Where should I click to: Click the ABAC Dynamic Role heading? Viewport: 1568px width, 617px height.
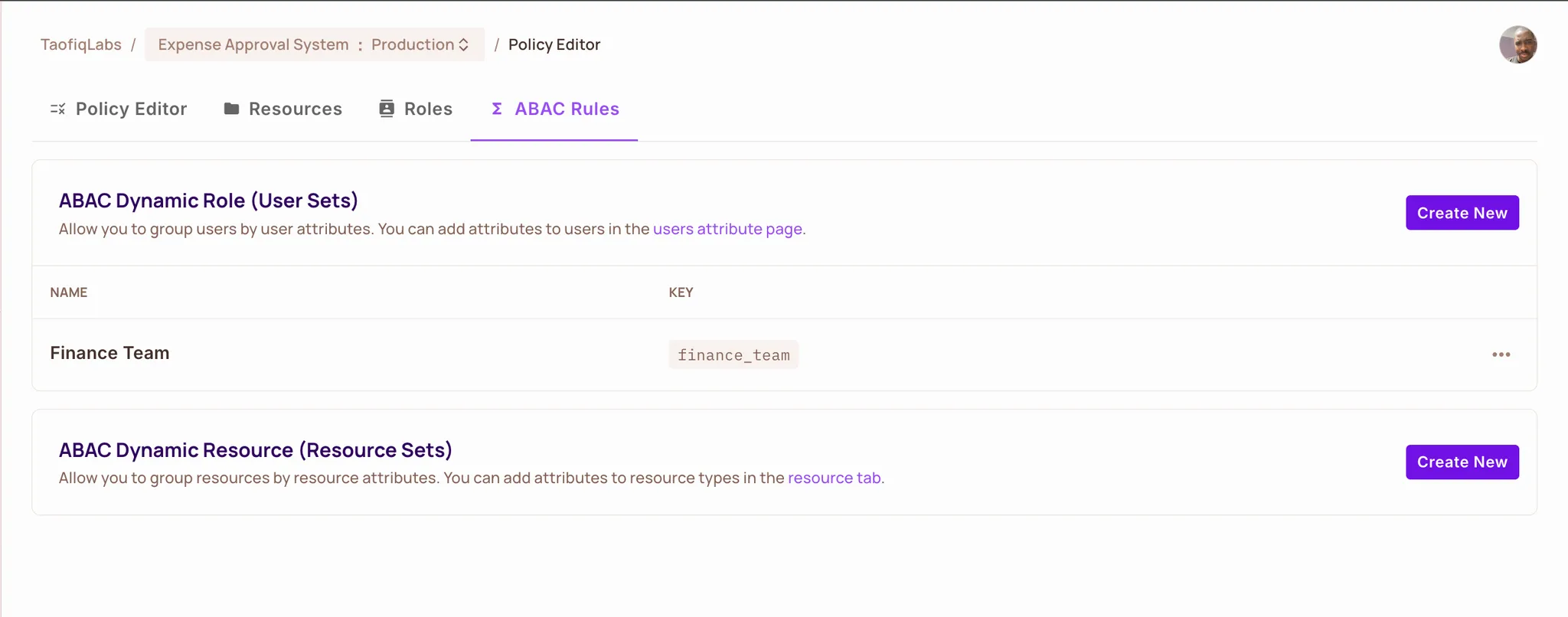tap(208, 201)
